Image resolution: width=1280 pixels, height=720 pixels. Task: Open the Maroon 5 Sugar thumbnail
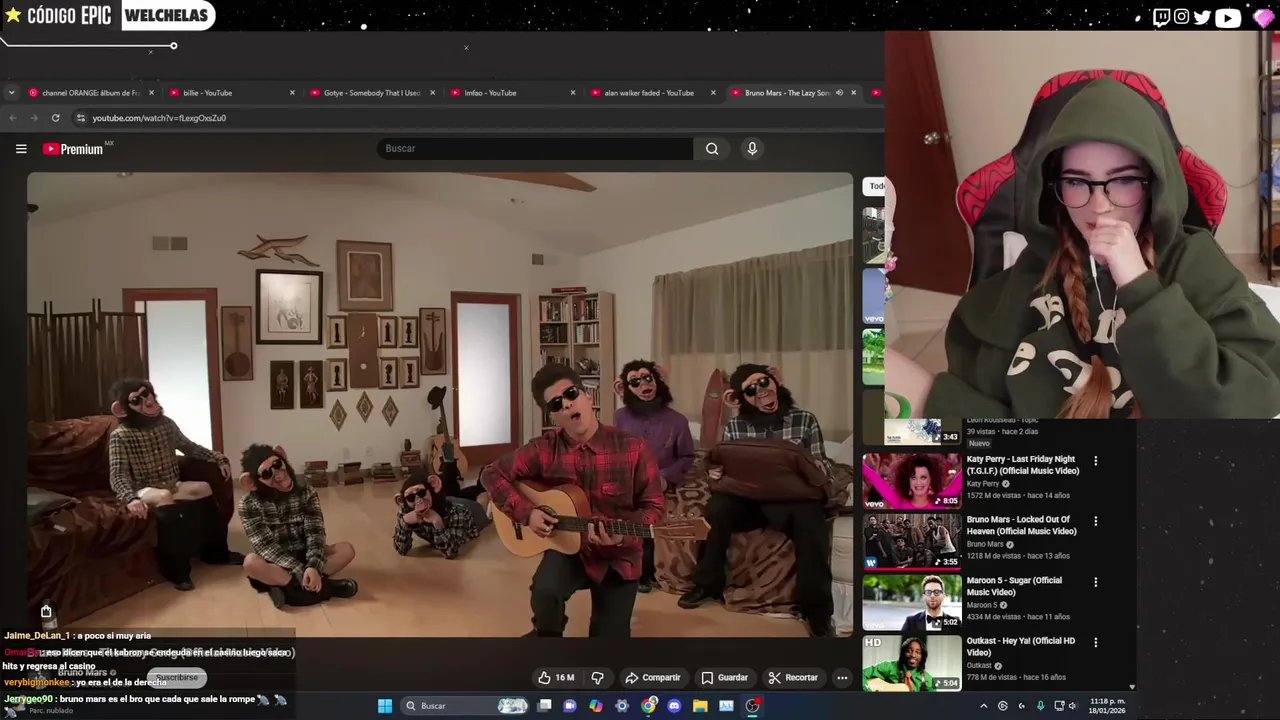coord(912,601)
